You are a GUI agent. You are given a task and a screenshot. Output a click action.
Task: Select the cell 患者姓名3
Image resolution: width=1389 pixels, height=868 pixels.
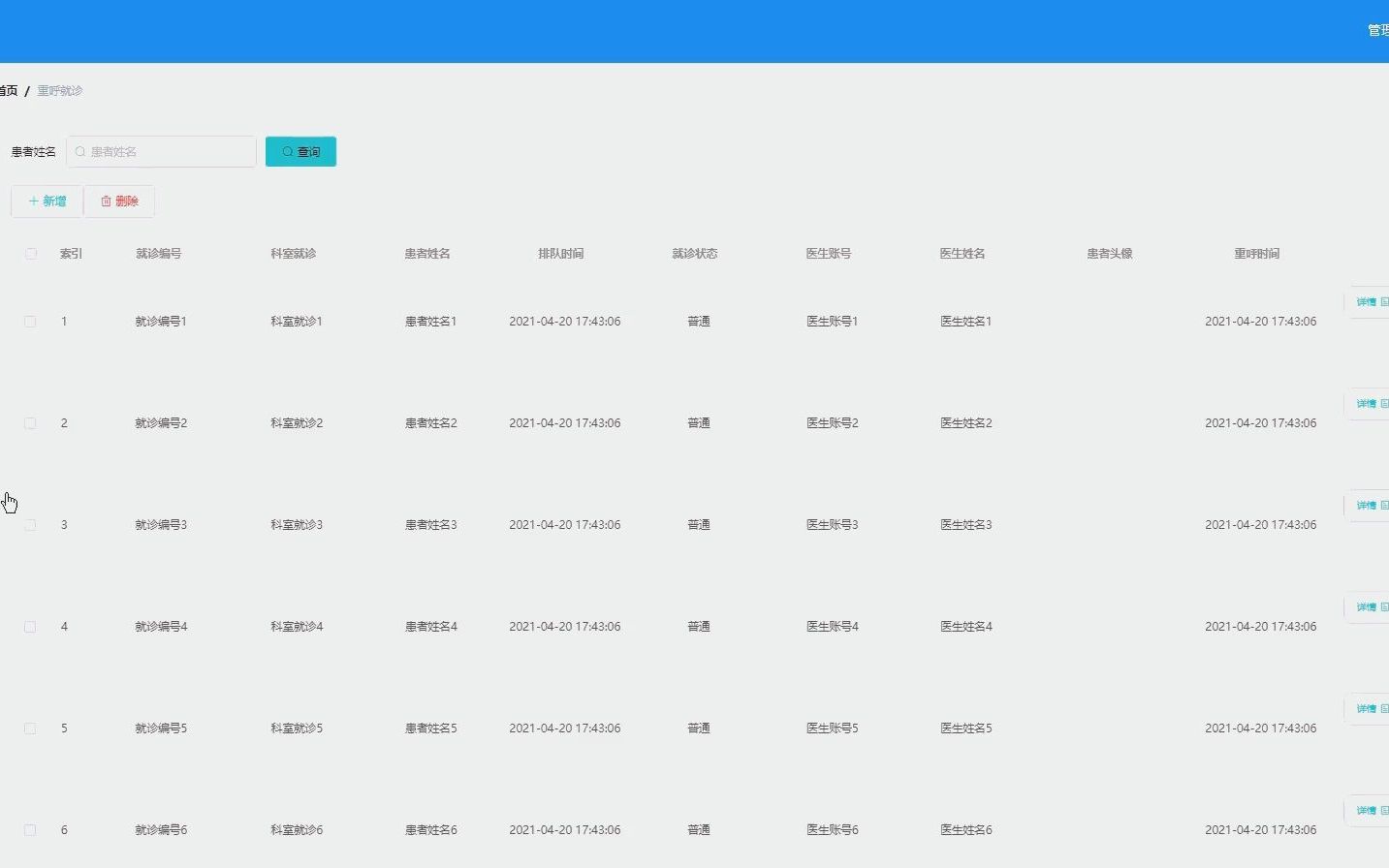[430, 525]
